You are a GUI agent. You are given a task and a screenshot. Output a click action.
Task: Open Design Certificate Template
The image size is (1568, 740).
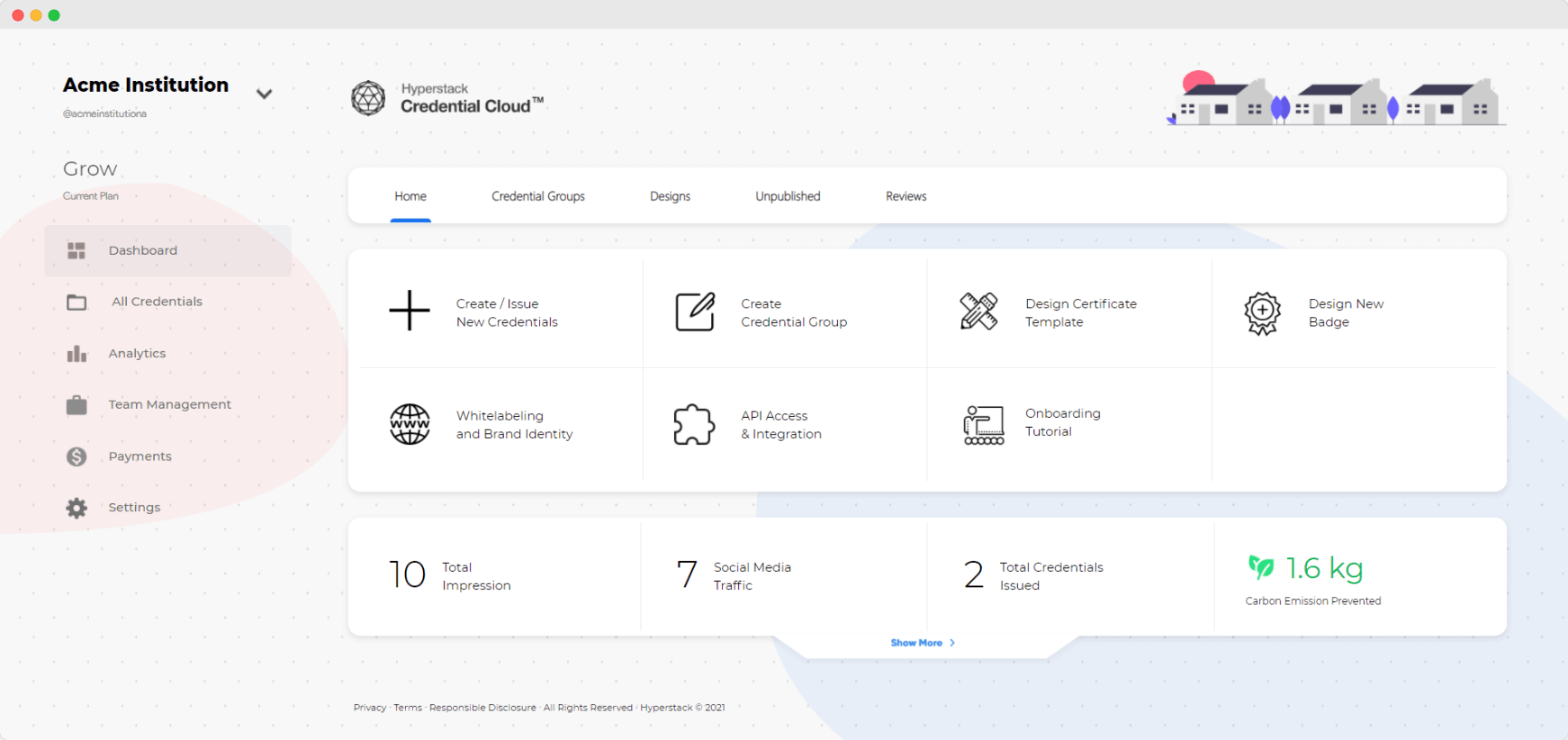click(x=1081, y=313)
